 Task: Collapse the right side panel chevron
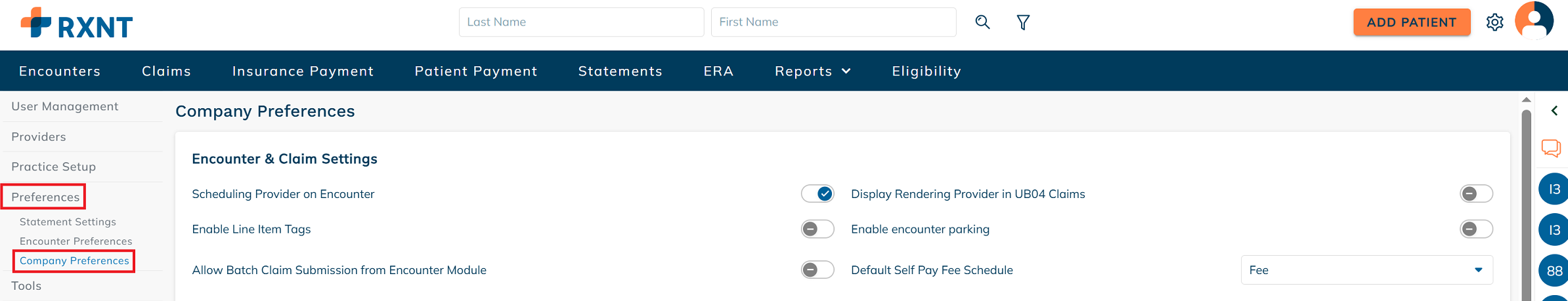point(1554,111)
